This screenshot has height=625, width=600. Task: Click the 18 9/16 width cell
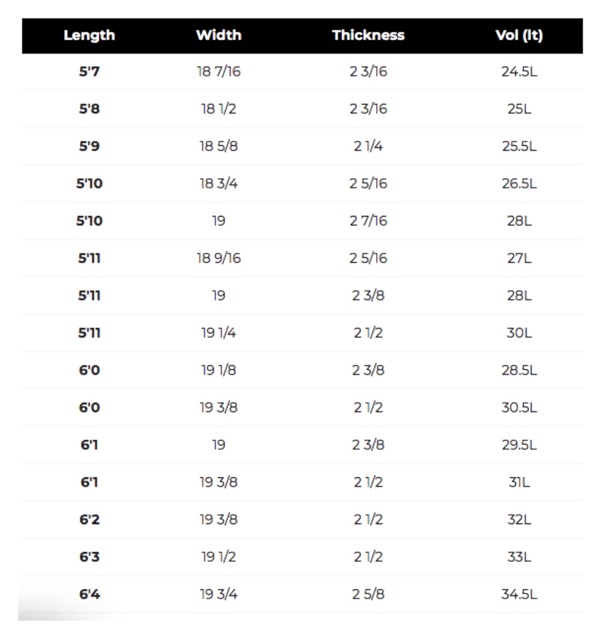point(218,258)
